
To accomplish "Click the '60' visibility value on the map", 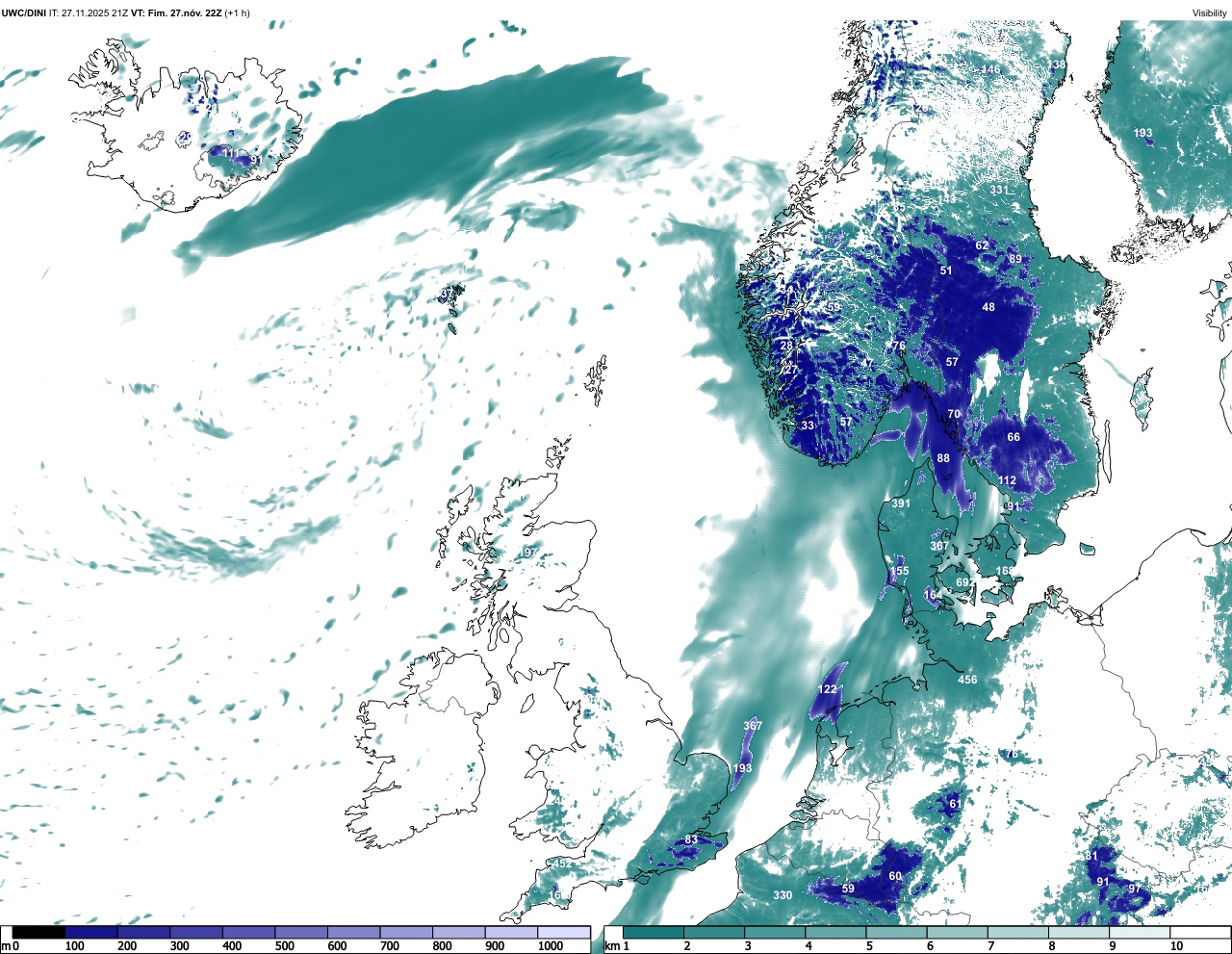I will coord(895,876).
